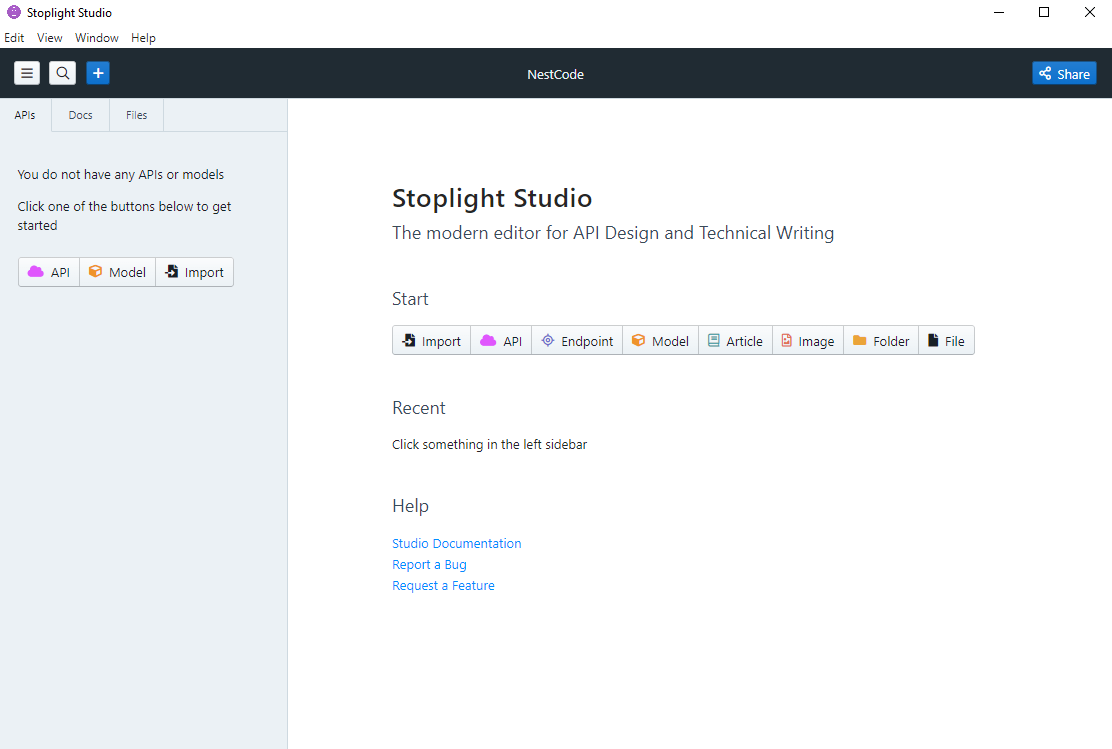Screen dimensions: 1112x749
Task: Click the Share button
Action: (1064, 74)
